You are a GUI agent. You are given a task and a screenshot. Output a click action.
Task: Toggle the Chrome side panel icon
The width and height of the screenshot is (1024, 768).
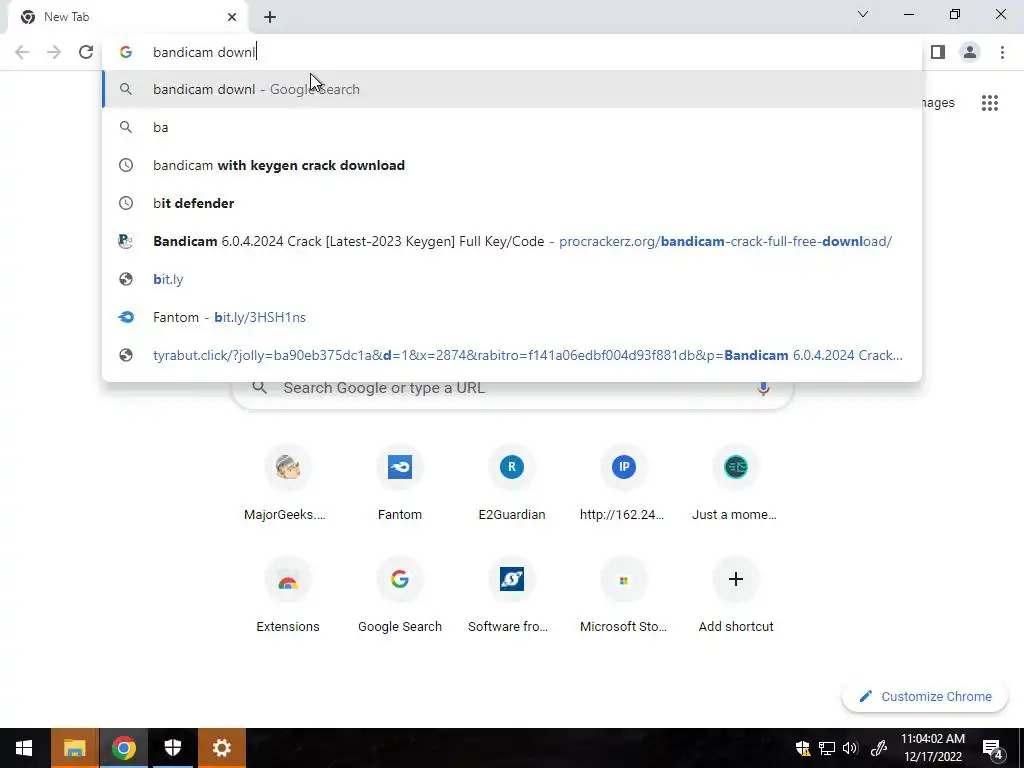point(938,52)
